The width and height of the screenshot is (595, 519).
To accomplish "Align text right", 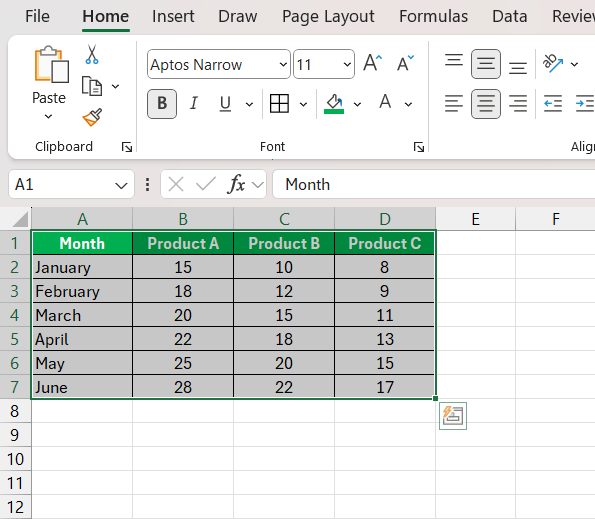I will pos(518,104).
